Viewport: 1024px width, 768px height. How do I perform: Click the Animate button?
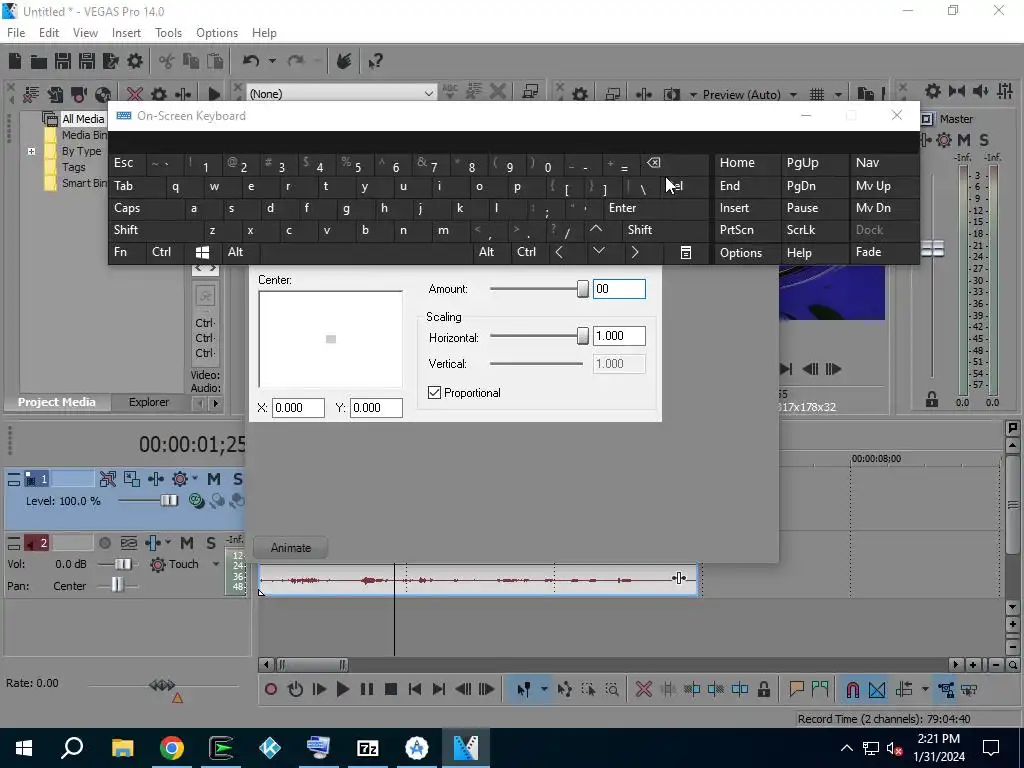(291, 548)
